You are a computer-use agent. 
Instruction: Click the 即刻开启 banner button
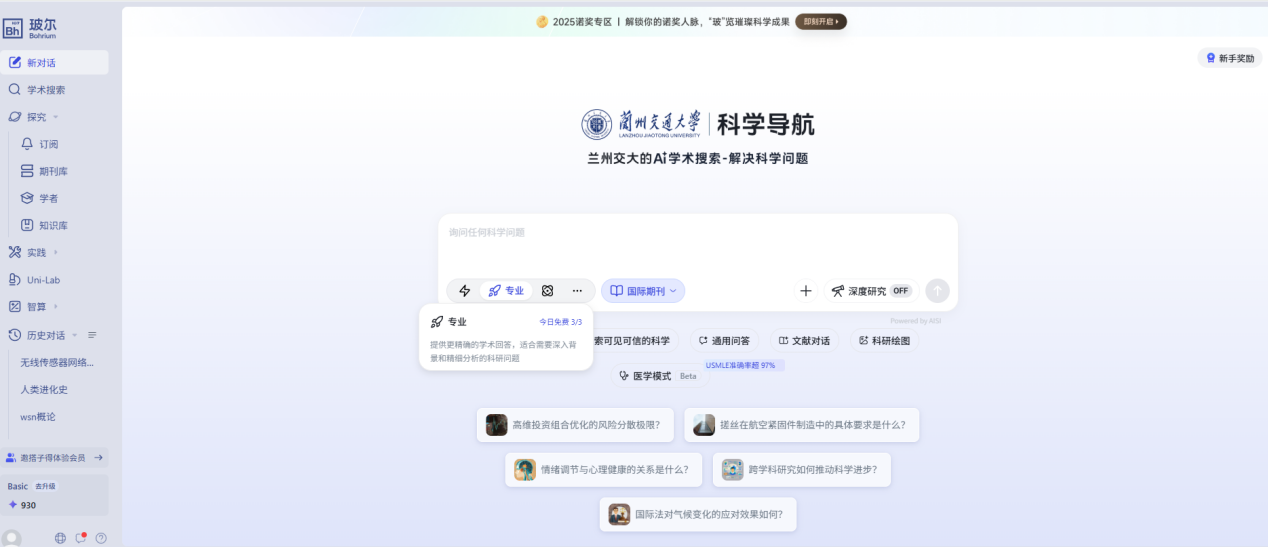(820, 21)
